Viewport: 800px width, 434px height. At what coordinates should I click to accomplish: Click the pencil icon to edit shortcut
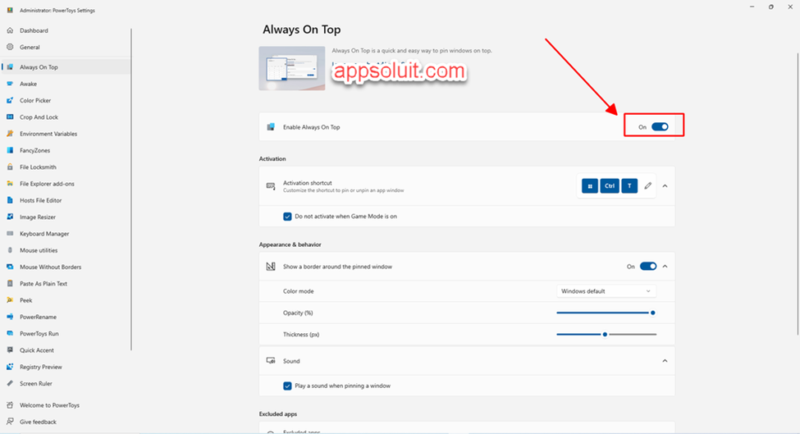point(648,186)
